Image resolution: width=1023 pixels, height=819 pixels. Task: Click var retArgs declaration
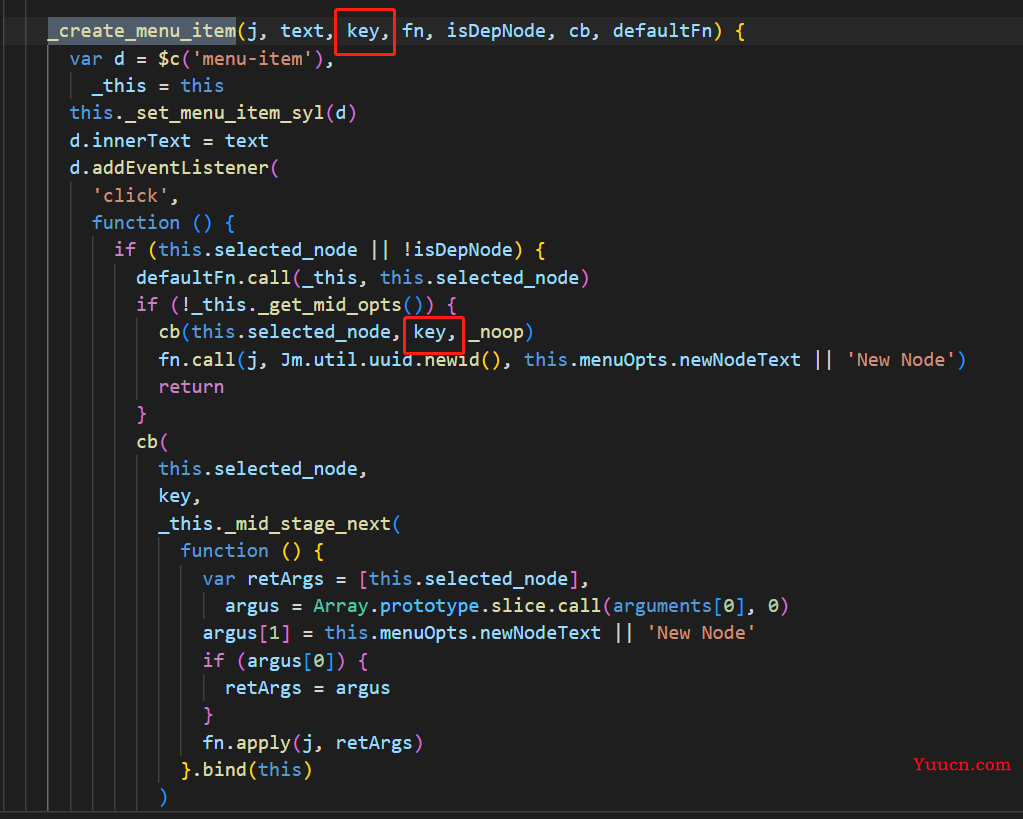[263, 578]
